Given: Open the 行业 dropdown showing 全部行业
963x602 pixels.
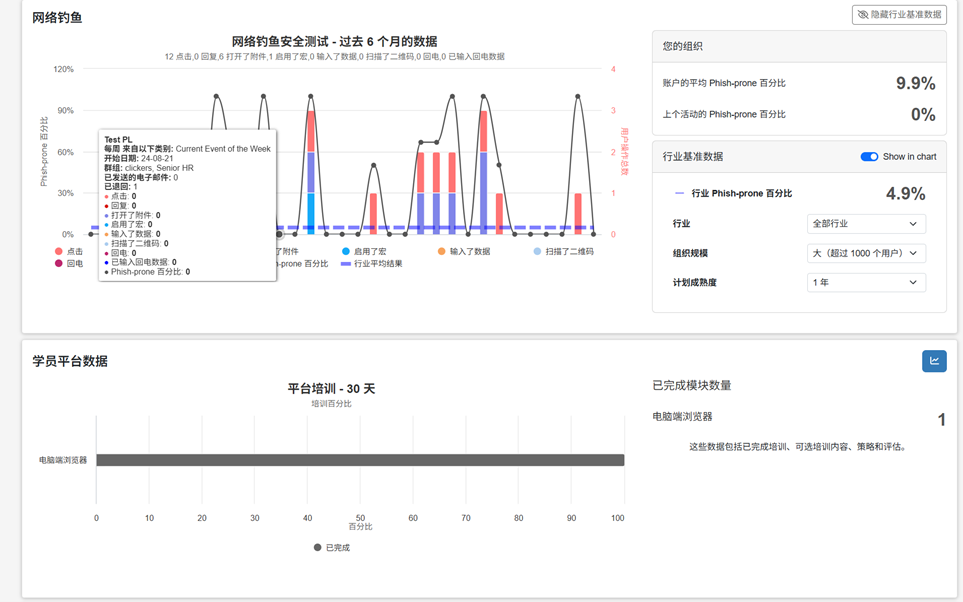Looking at the screenshot, I should coord(865,224).
